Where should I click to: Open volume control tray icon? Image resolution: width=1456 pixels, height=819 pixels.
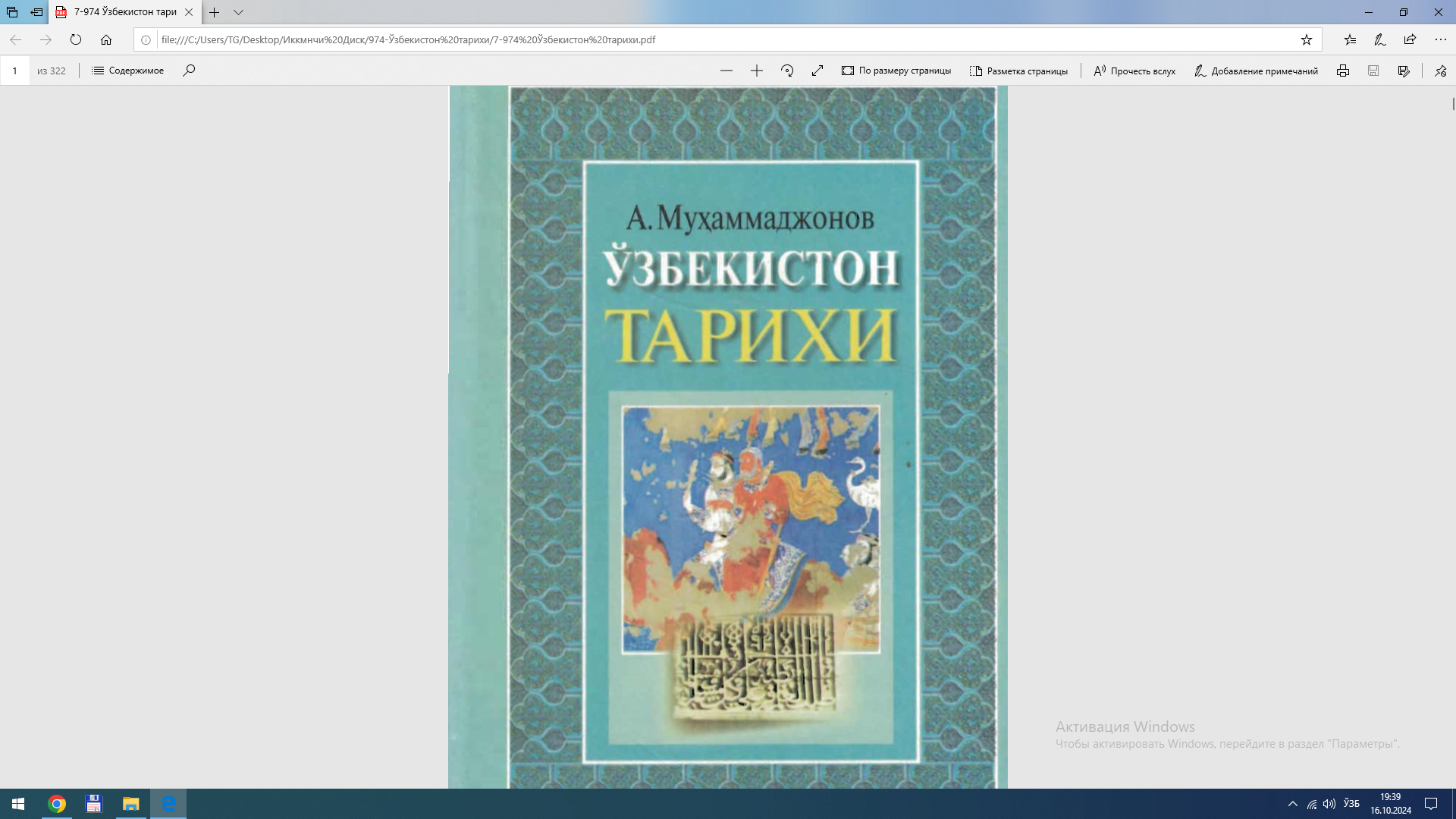(x=1329, y=804)
